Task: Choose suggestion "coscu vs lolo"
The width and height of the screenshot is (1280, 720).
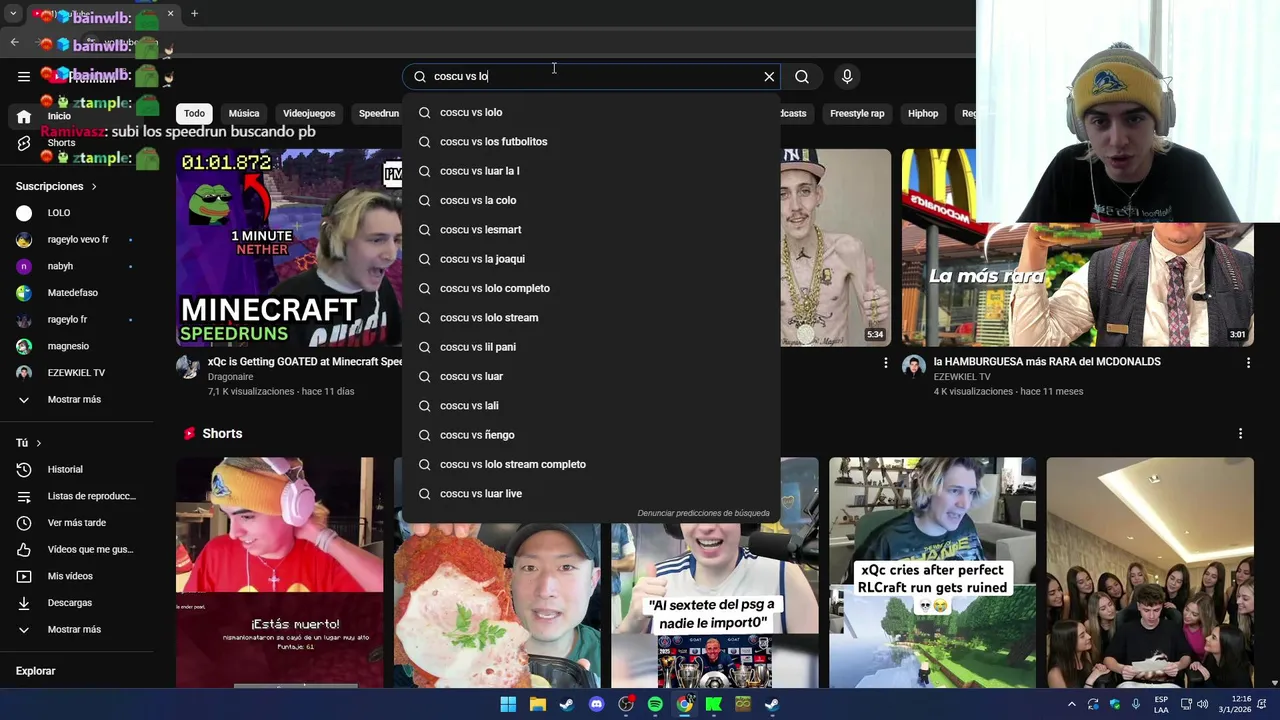Action: (591, 112)
